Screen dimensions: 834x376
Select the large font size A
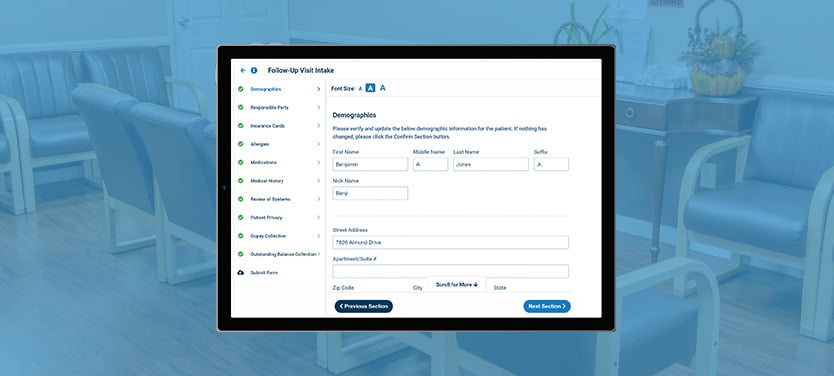coord(382,88)
